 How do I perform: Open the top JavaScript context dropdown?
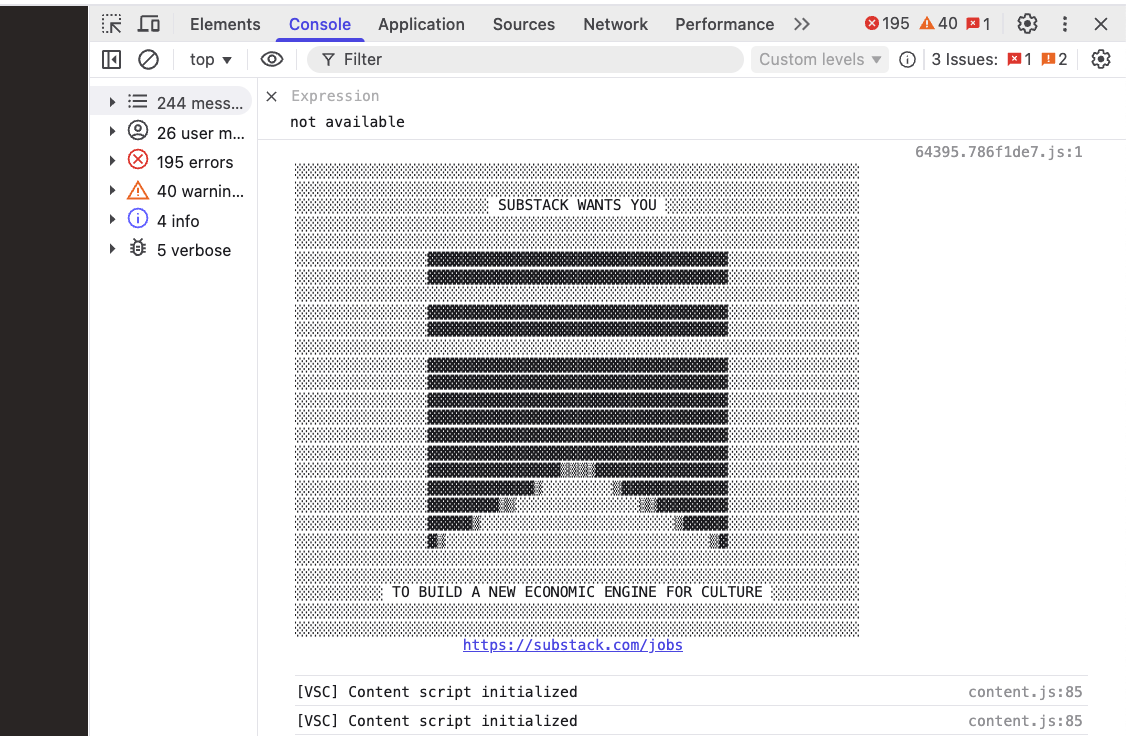click(x=210, y=60)
